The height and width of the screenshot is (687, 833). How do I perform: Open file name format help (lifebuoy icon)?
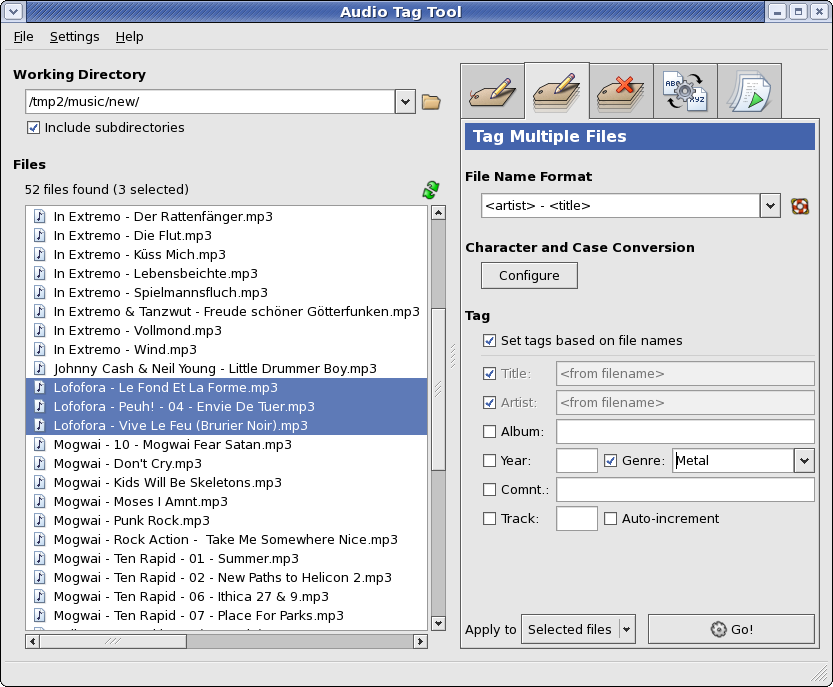[x=800, y=206]
